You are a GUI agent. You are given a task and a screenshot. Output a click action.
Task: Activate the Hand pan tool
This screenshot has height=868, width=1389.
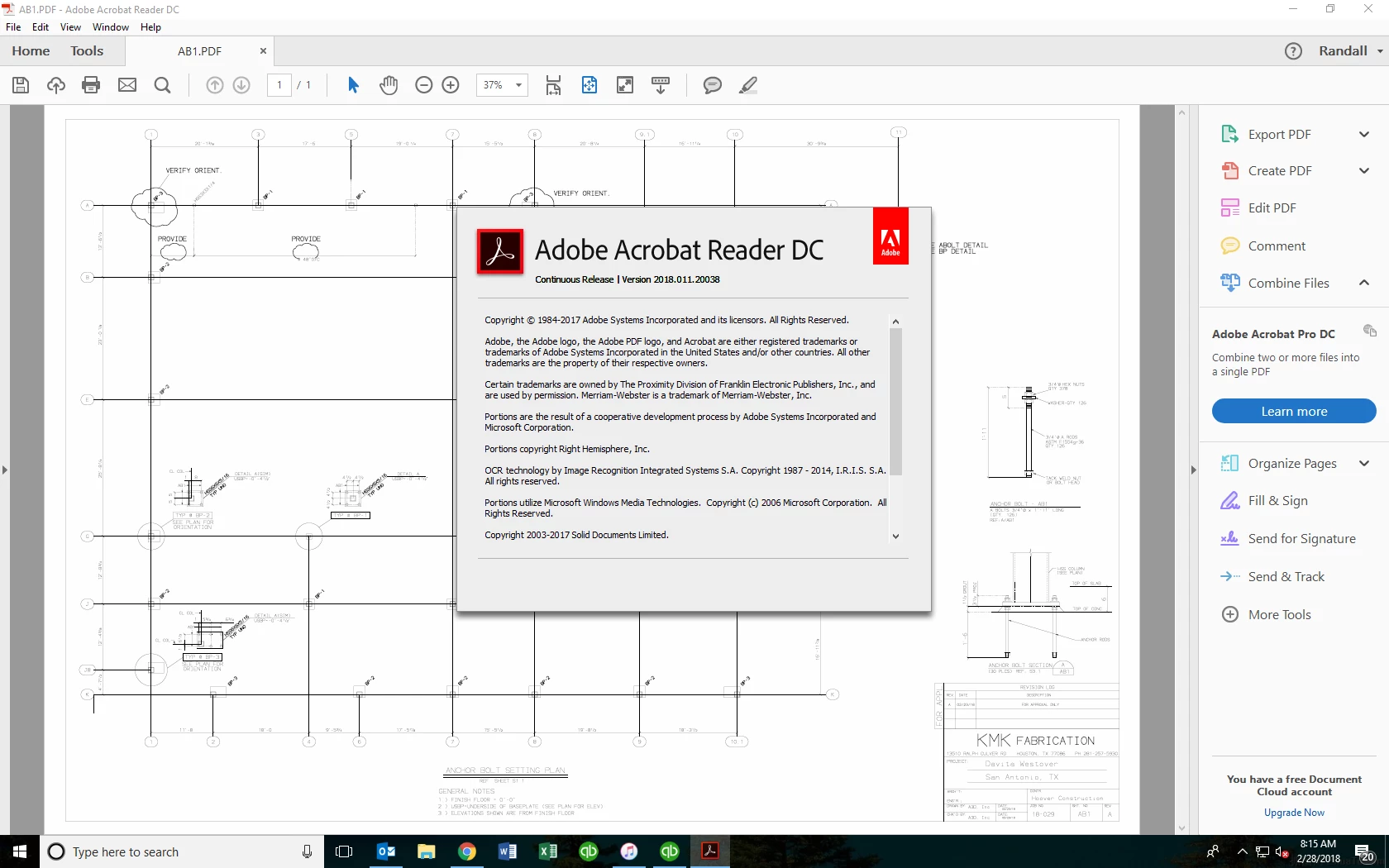click(389, 85)
